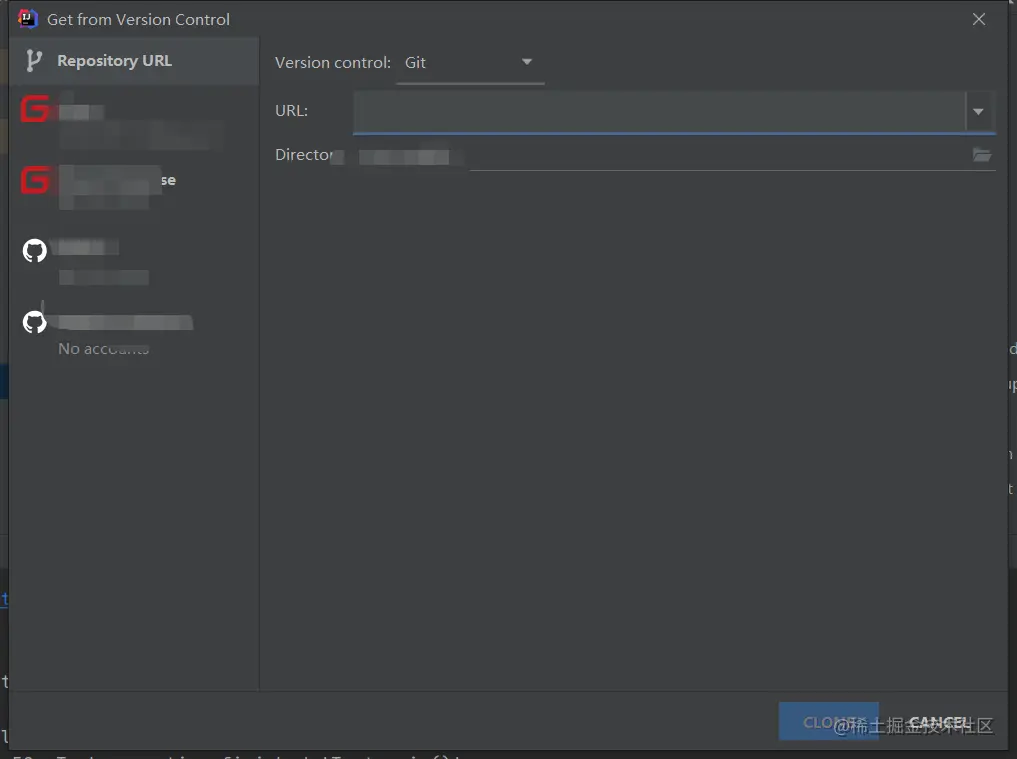Expand the URL history dropdown arrow
1017x759 pixels.
pyautogui.click(x=979, y=112)
